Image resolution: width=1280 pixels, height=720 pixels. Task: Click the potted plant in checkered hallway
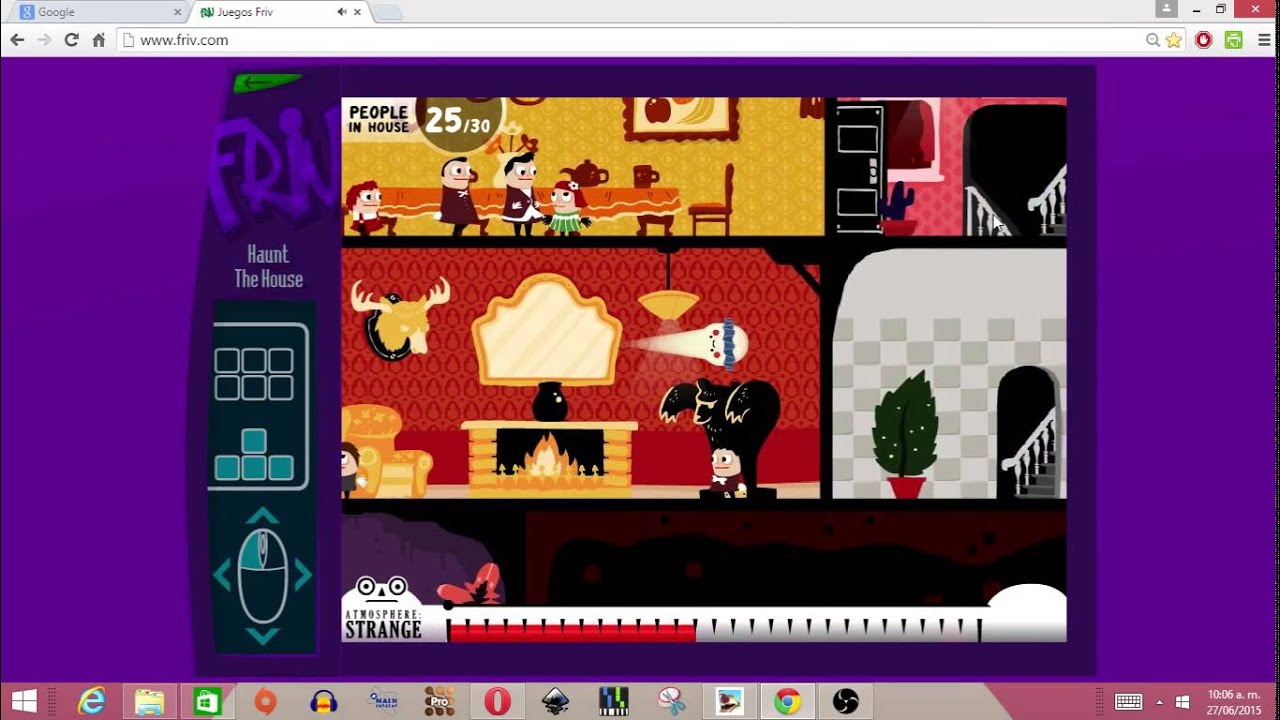pos(905,435)
